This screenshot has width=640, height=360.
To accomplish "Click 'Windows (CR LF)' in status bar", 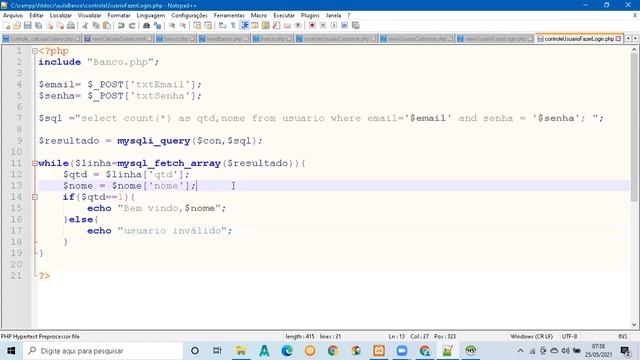I will pyautogui.click(x=531, y=336).
